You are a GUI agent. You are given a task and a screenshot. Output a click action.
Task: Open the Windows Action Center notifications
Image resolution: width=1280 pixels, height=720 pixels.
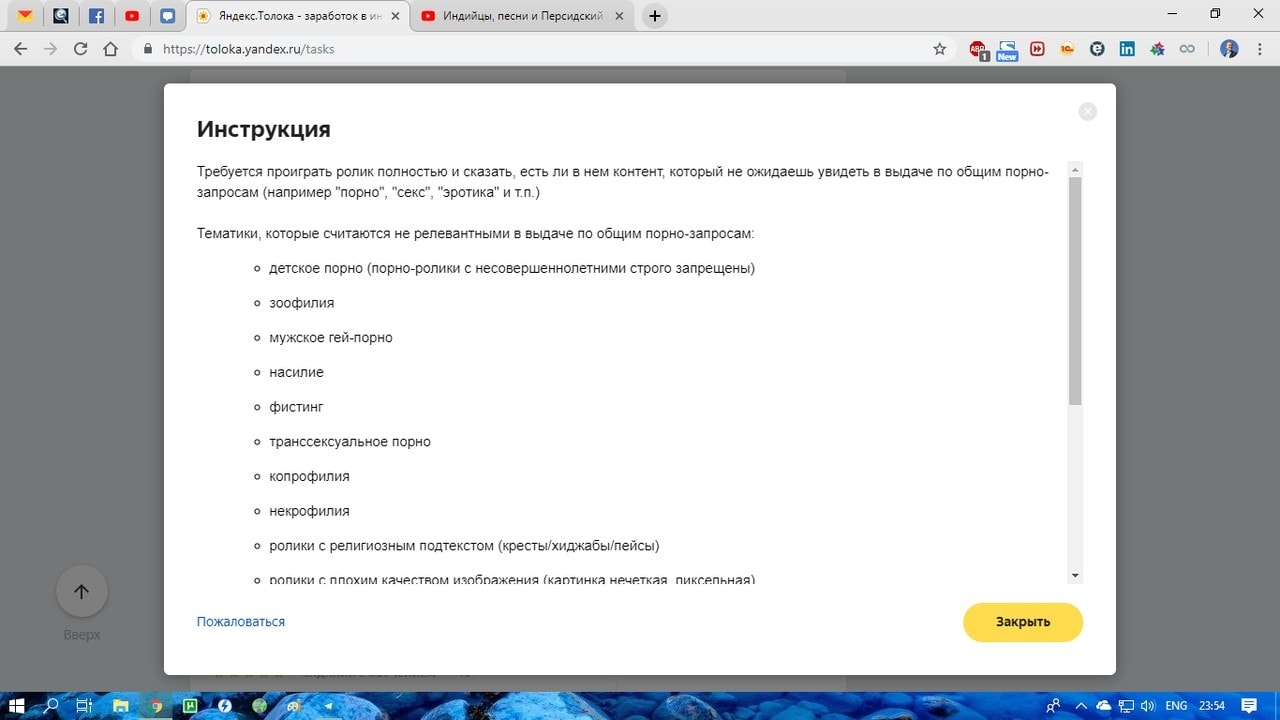pos(1249,705)
